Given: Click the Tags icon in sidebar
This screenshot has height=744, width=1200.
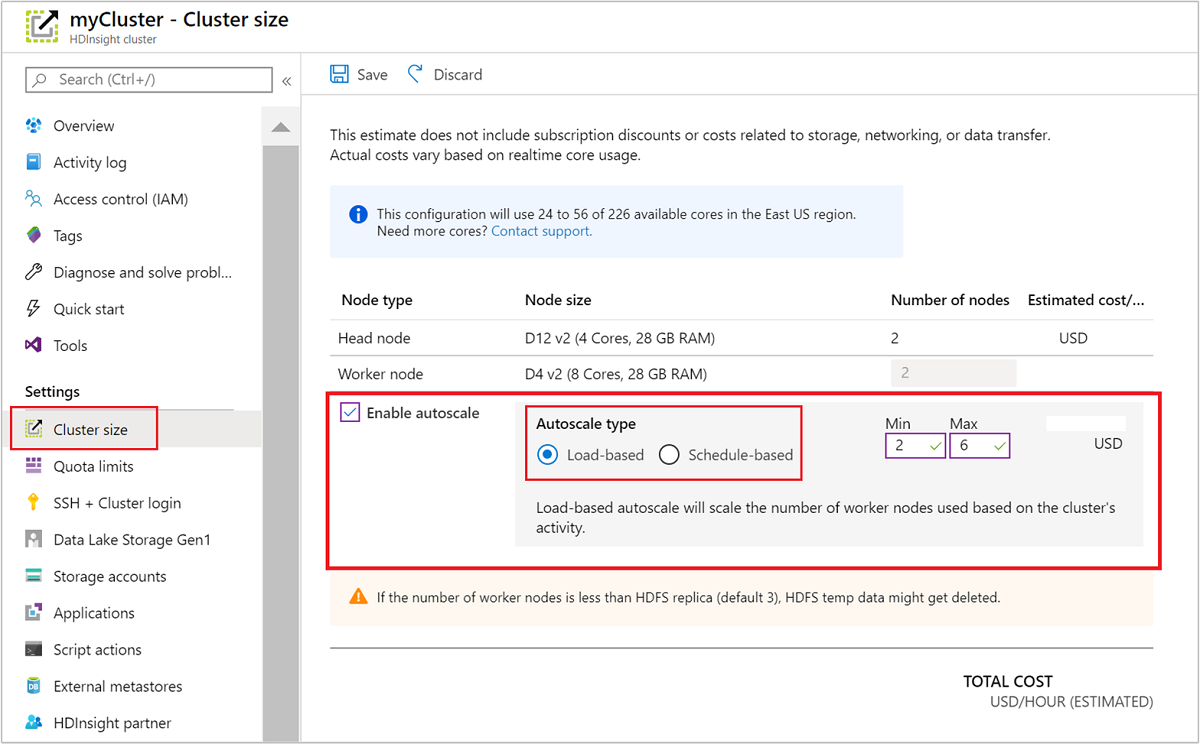Looking at the screenshot, I should click(x=34, y=236).
